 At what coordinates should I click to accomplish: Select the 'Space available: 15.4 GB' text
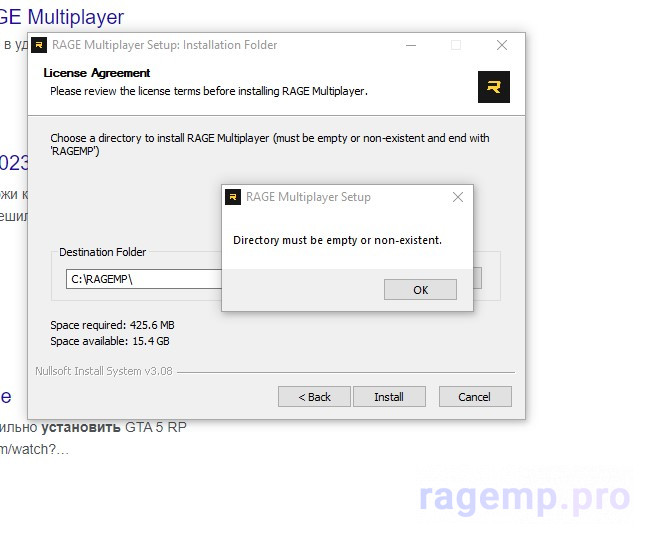(x=110, y=341)
